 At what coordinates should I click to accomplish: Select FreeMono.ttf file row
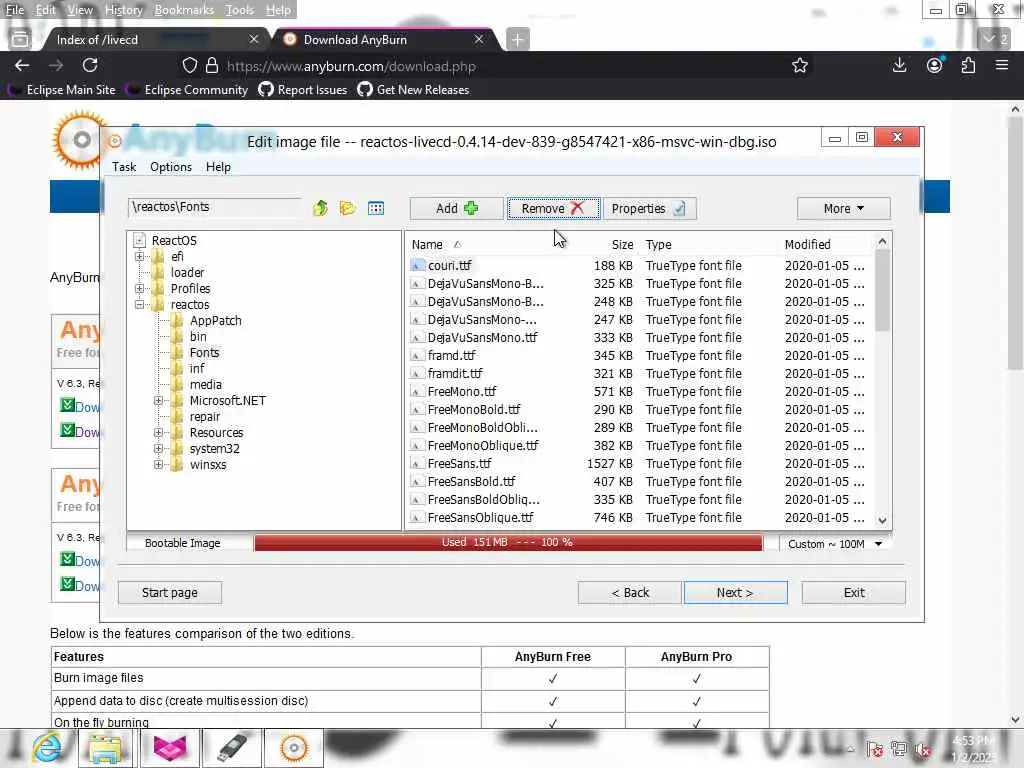coord(640,392)
